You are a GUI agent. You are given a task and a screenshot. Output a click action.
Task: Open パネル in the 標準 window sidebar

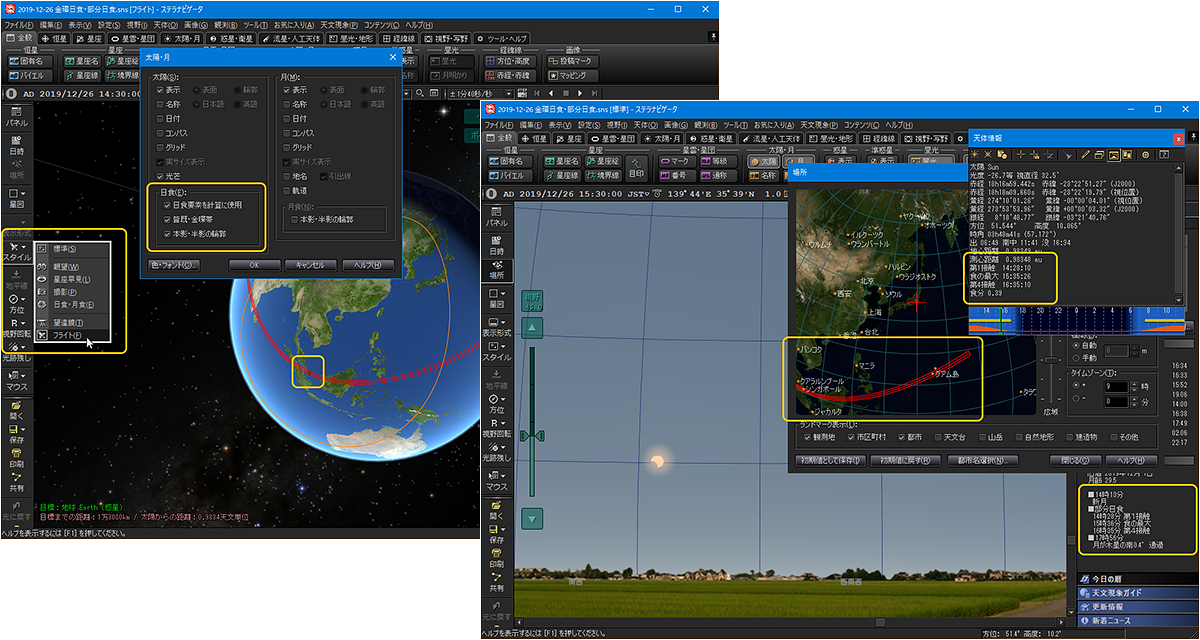pos(496,217)
